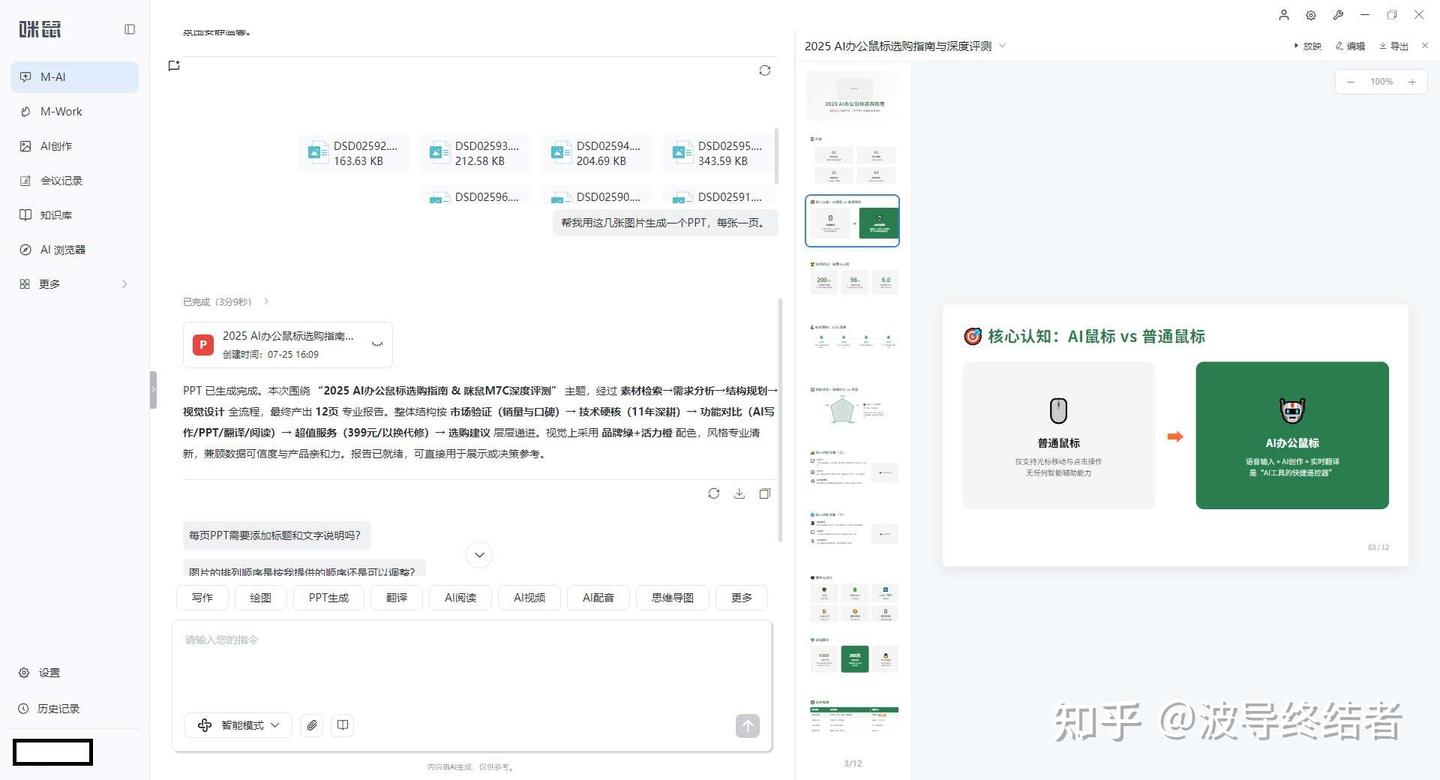This screenshot has height=780, width=1440.
Task: Open 会议记录 in sidebar
Action: coord(75,181)
